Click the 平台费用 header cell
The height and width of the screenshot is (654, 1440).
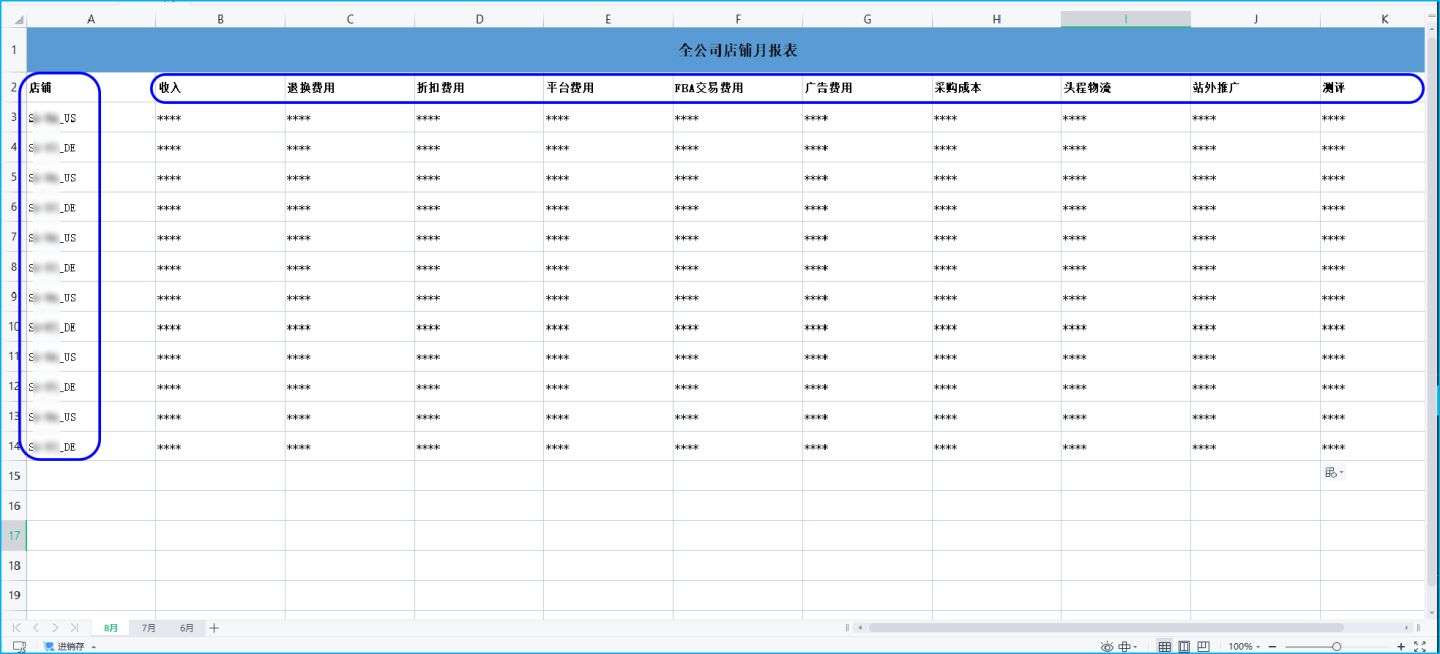(x=608, y=88)
